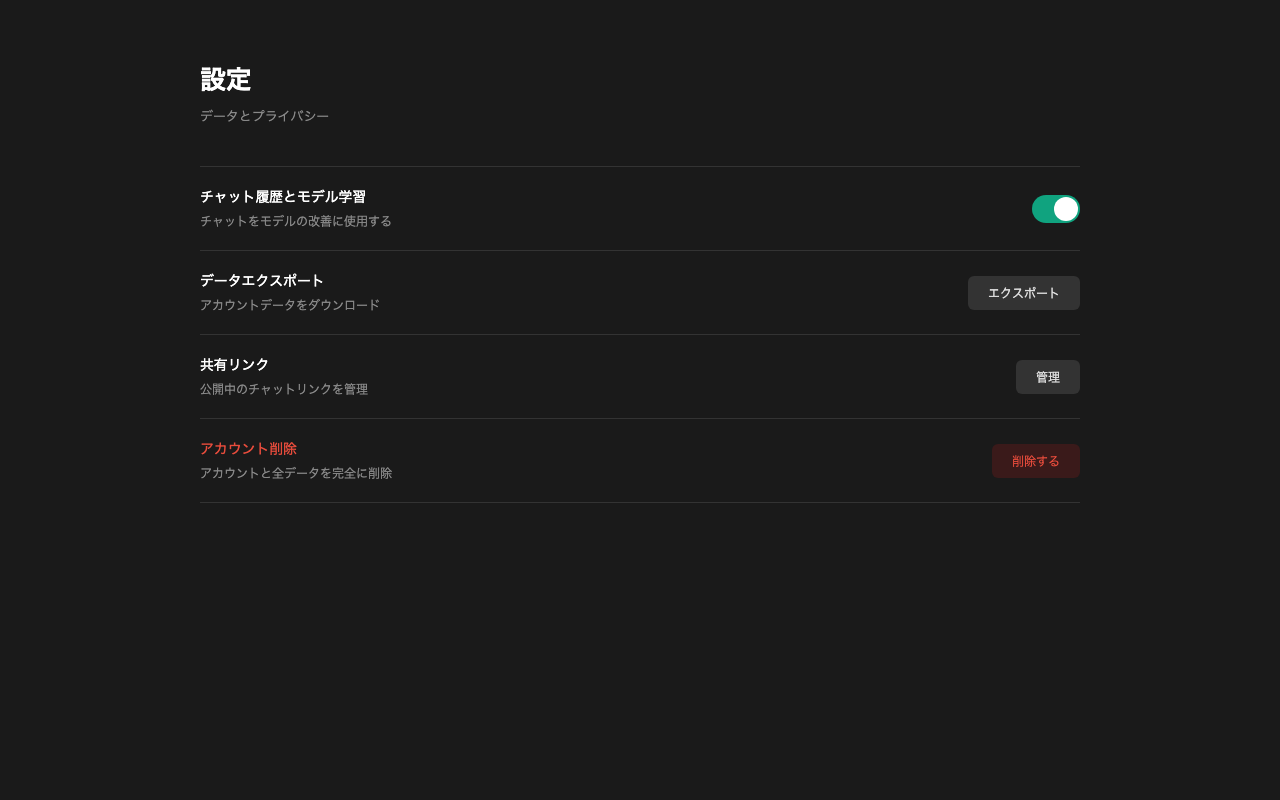This screenshot has width=1280, height=800.
Task: Click the 共有リンク section title
Action: tap(234, 365)
